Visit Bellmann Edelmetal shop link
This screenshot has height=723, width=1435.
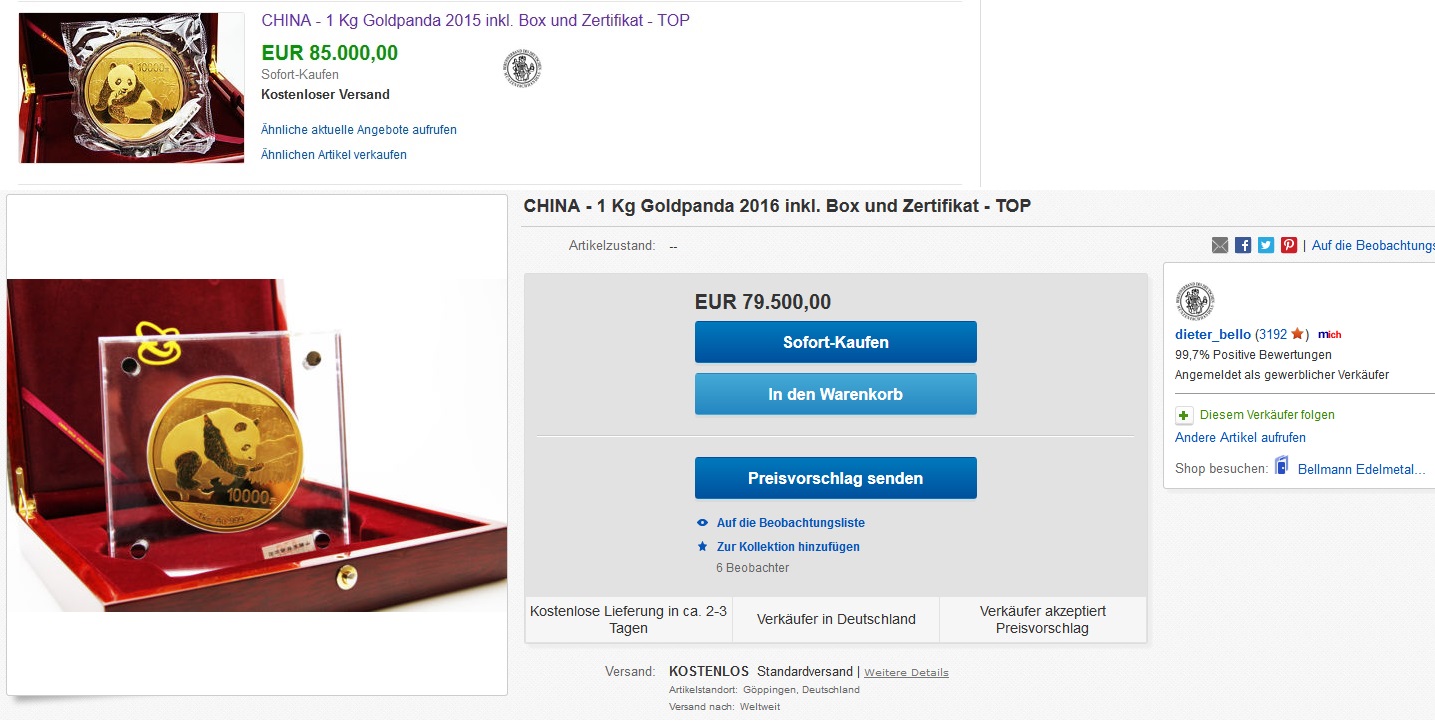pyautogui.click(x=1361, y=468)
